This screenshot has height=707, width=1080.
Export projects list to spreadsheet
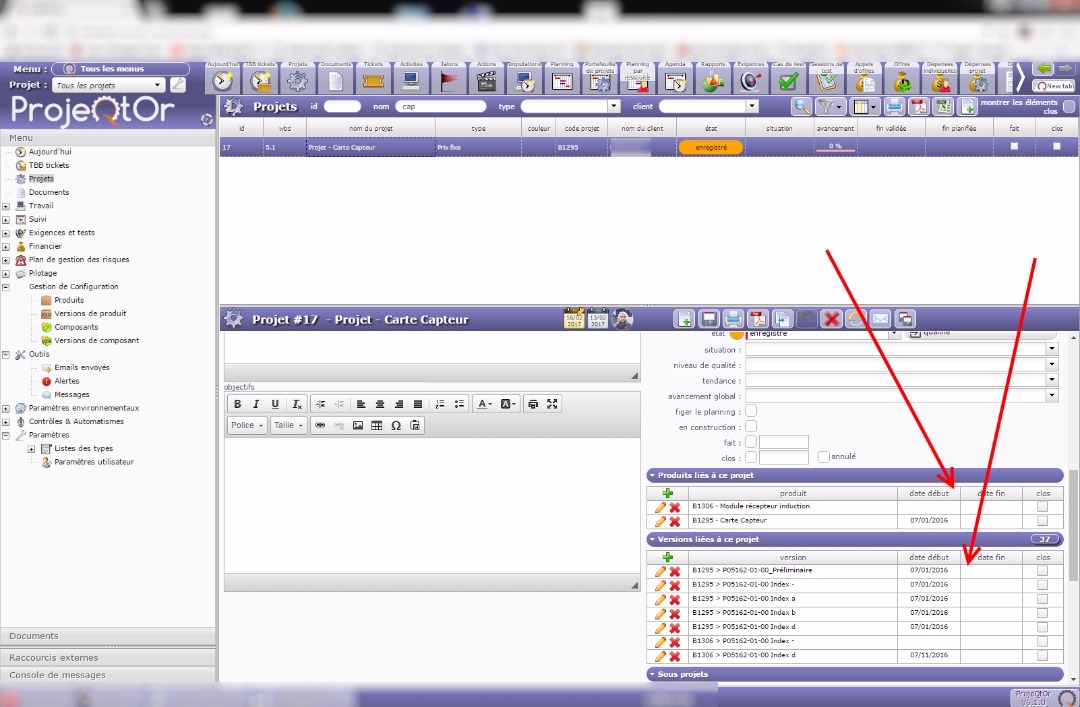tap(944, 107)
